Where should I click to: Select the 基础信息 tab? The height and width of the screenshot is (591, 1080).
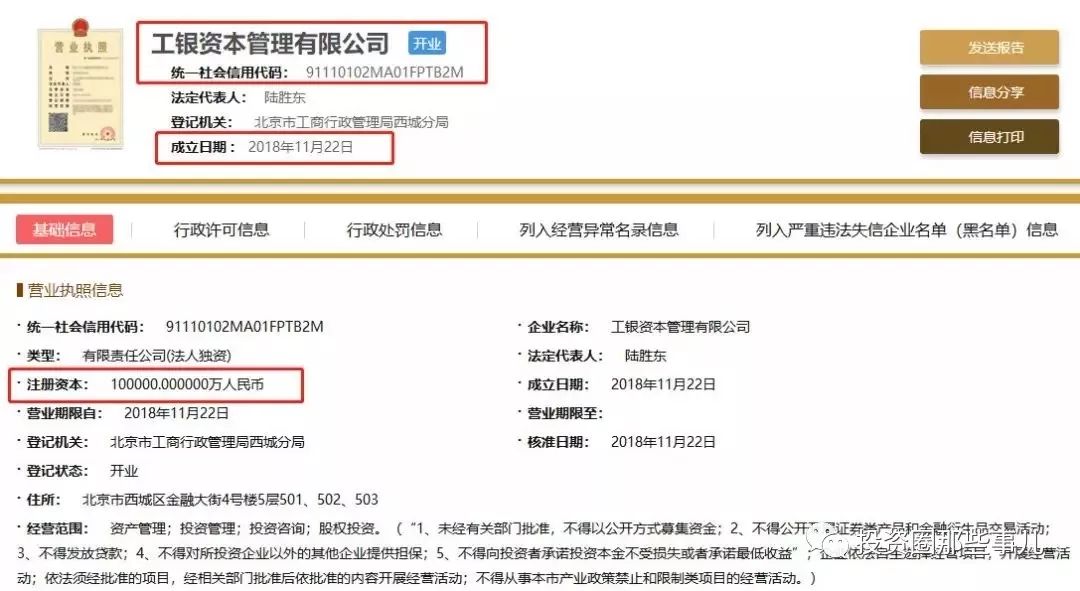point(65,229)
